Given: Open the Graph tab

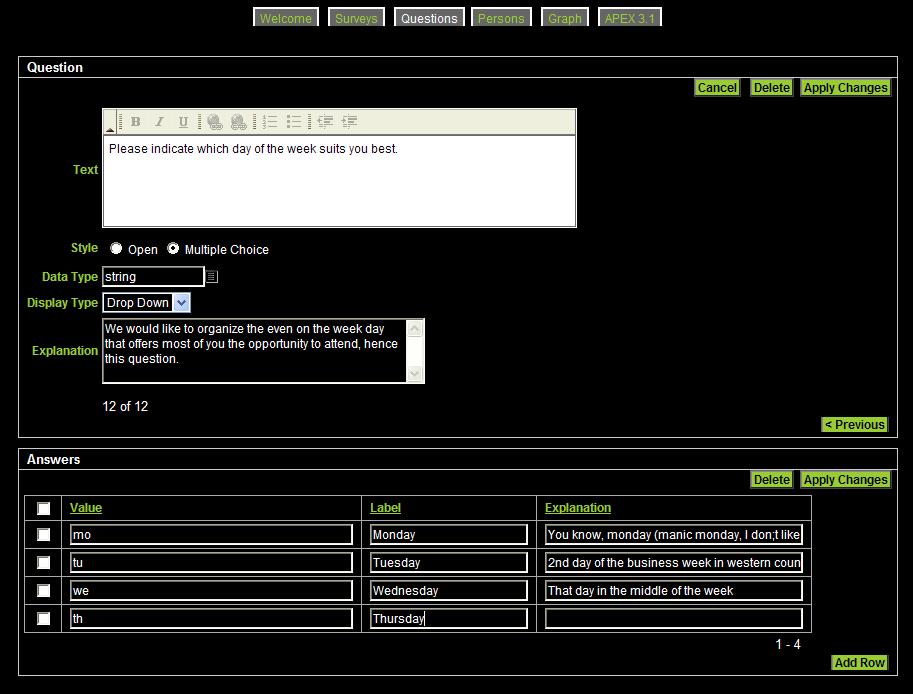Looking at the screenshot, I should click(x=565, y=18).
